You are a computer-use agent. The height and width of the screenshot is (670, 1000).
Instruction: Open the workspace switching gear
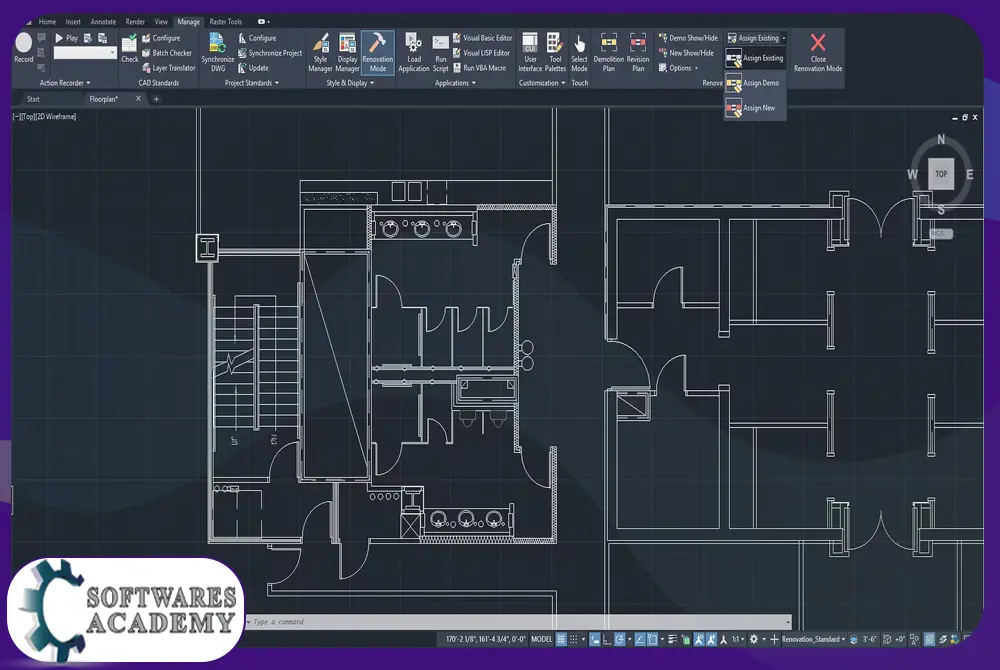tap(754, 639)
